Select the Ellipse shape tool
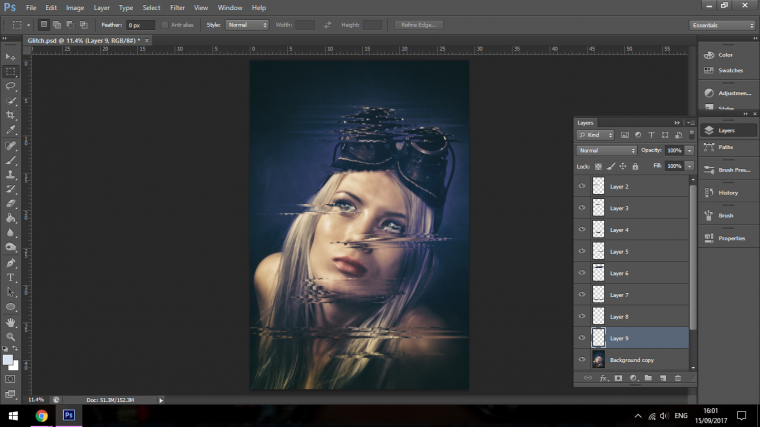Image resolution: width=760 pixels, height=427 pixels. pyautogui.click(x=10, y=307)
